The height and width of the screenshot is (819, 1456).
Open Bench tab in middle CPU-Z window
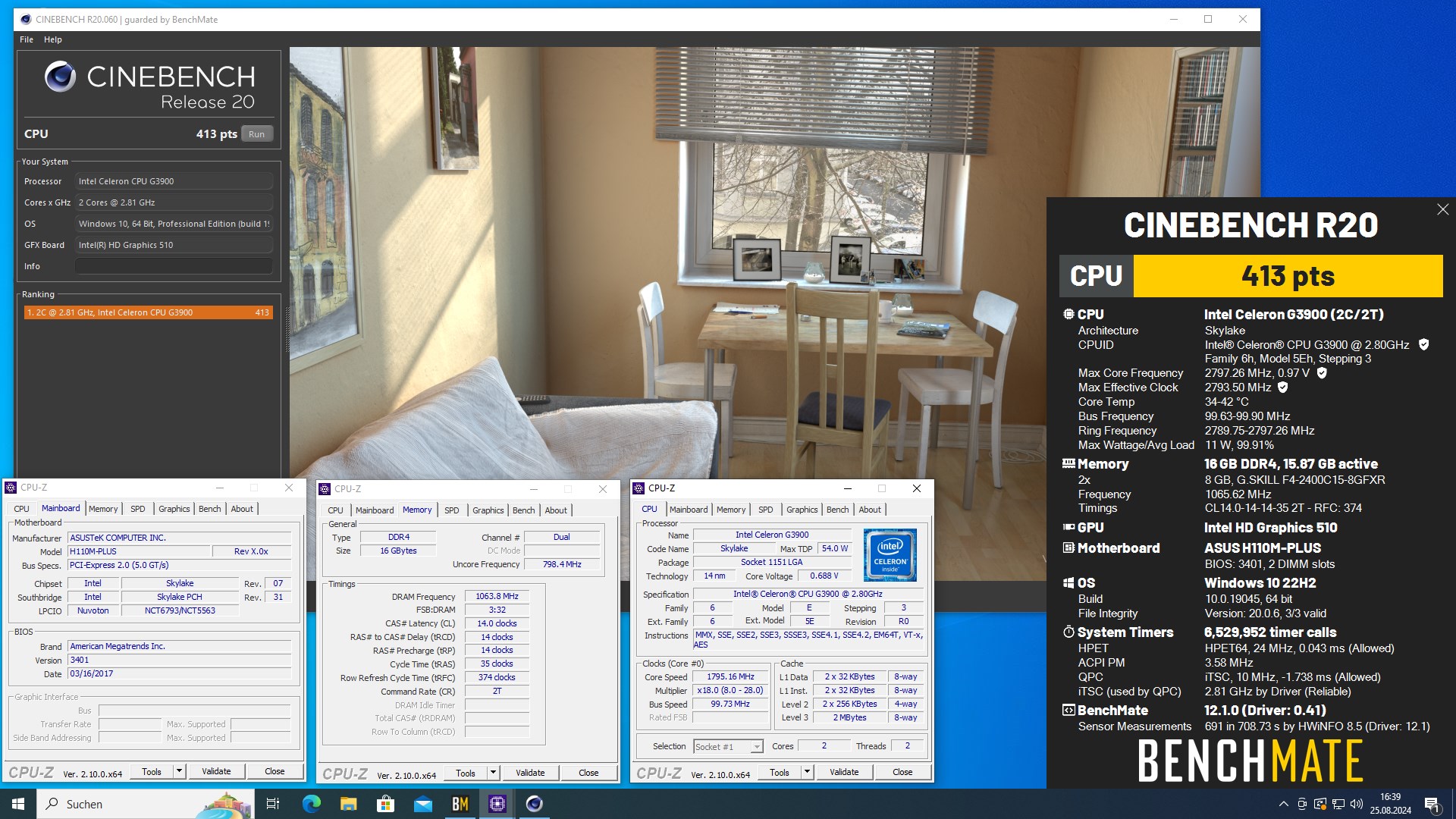coord(523,510)
